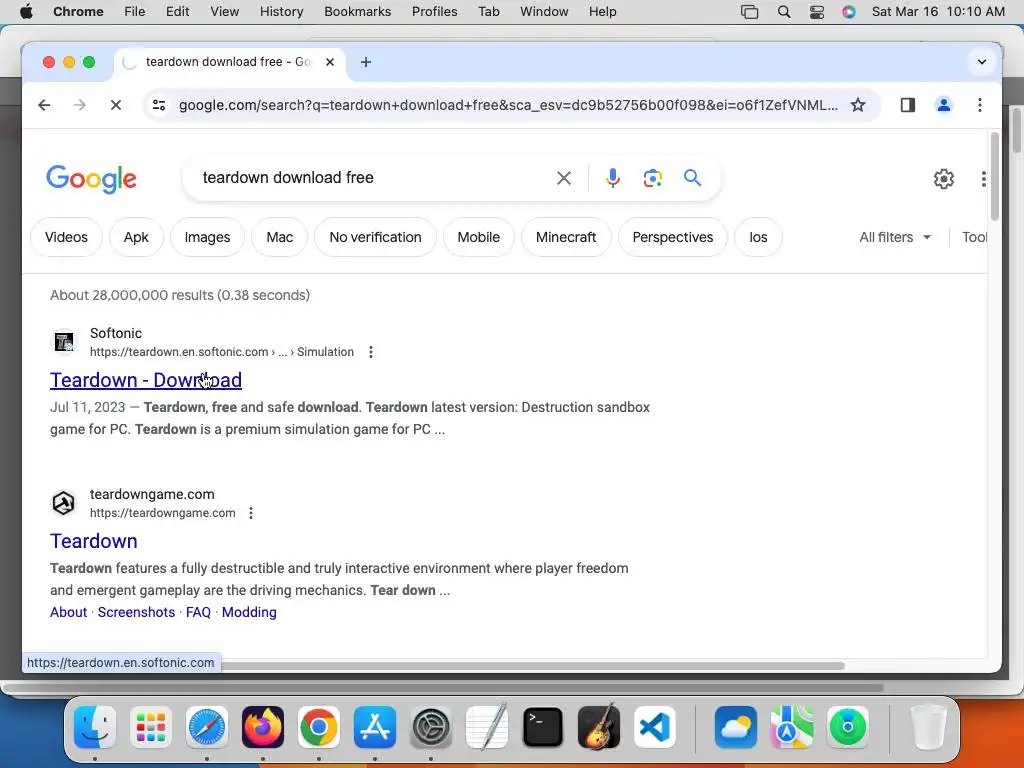The image size is (1024, 768).
Task: Open Terminal from the Dock
Action: pyautogui.click(x=543, y=727)
